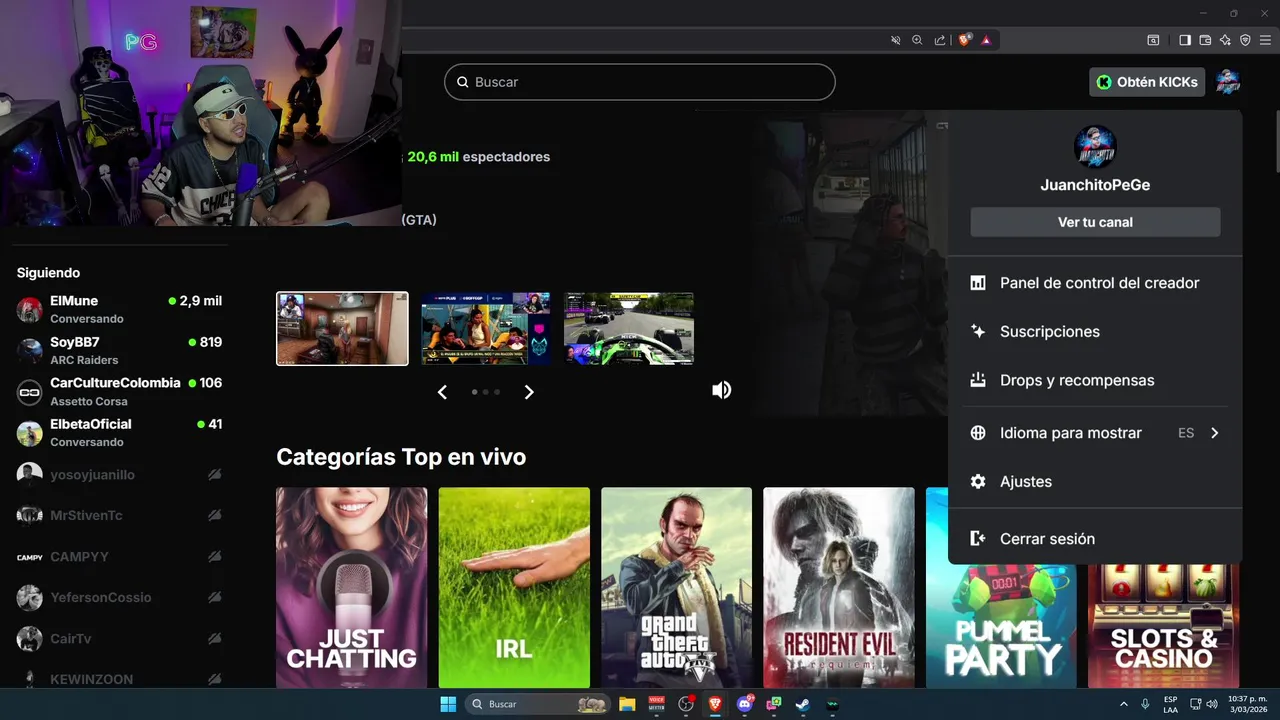Select Cerrar sesión menu entry
Screen dimensions: 1280x720
coord(1095,539)
